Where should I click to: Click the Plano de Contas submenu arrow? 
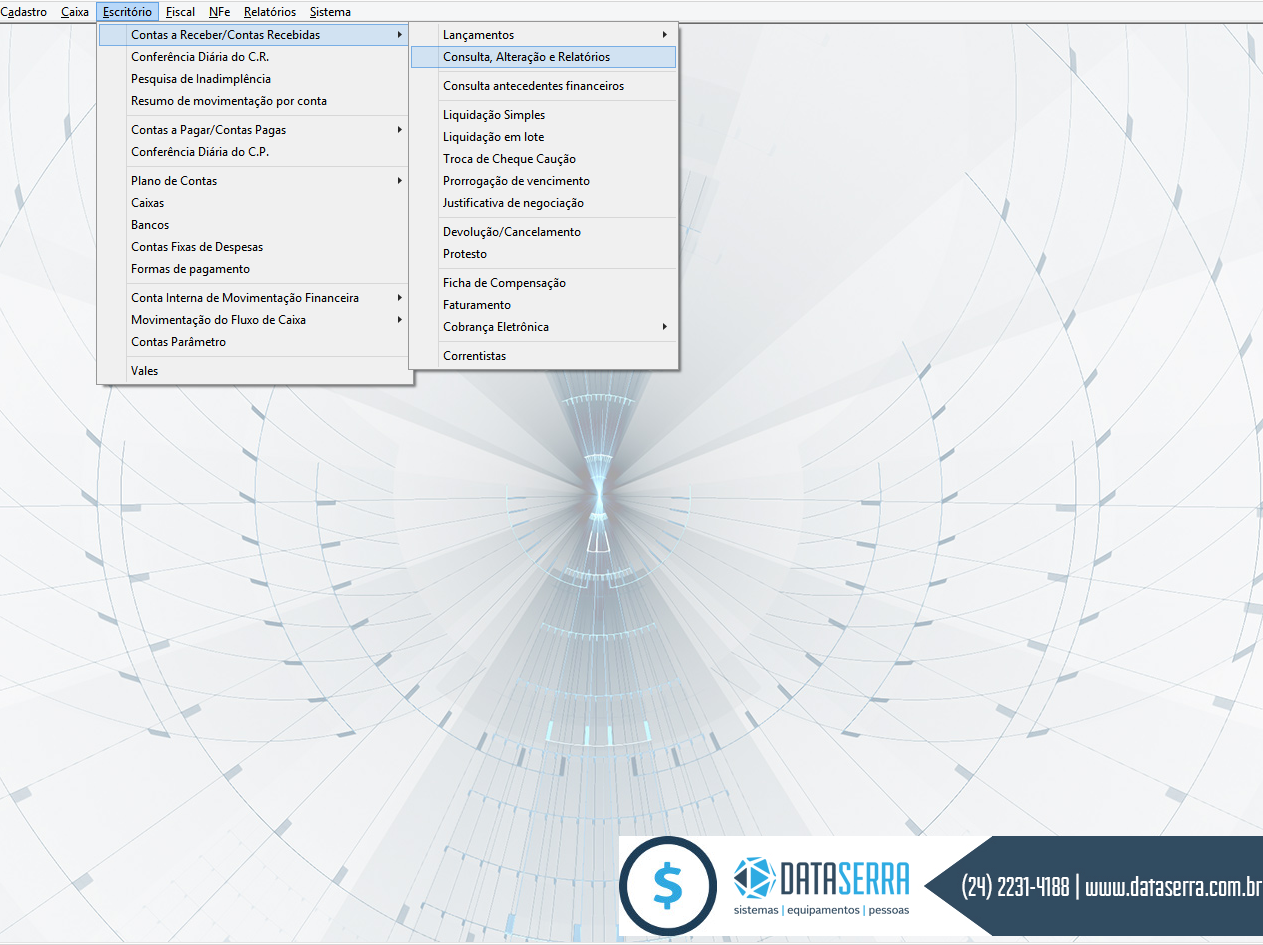[x=400, y=181]
